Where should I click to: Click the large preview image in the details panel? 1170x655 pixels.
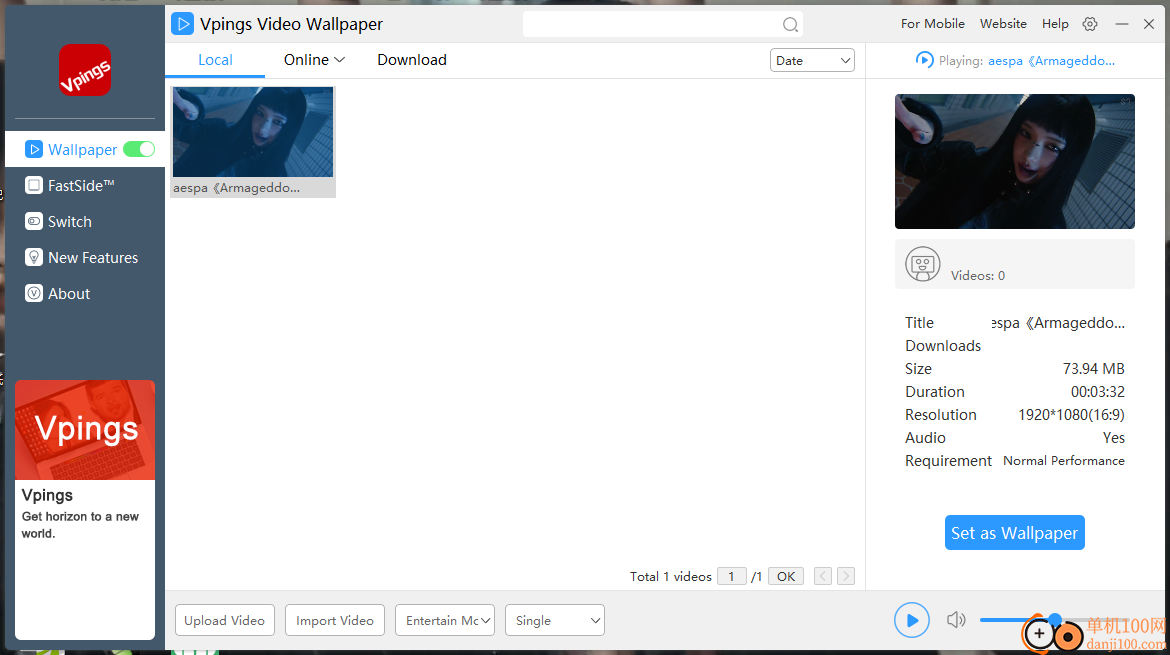[1015, 161]
